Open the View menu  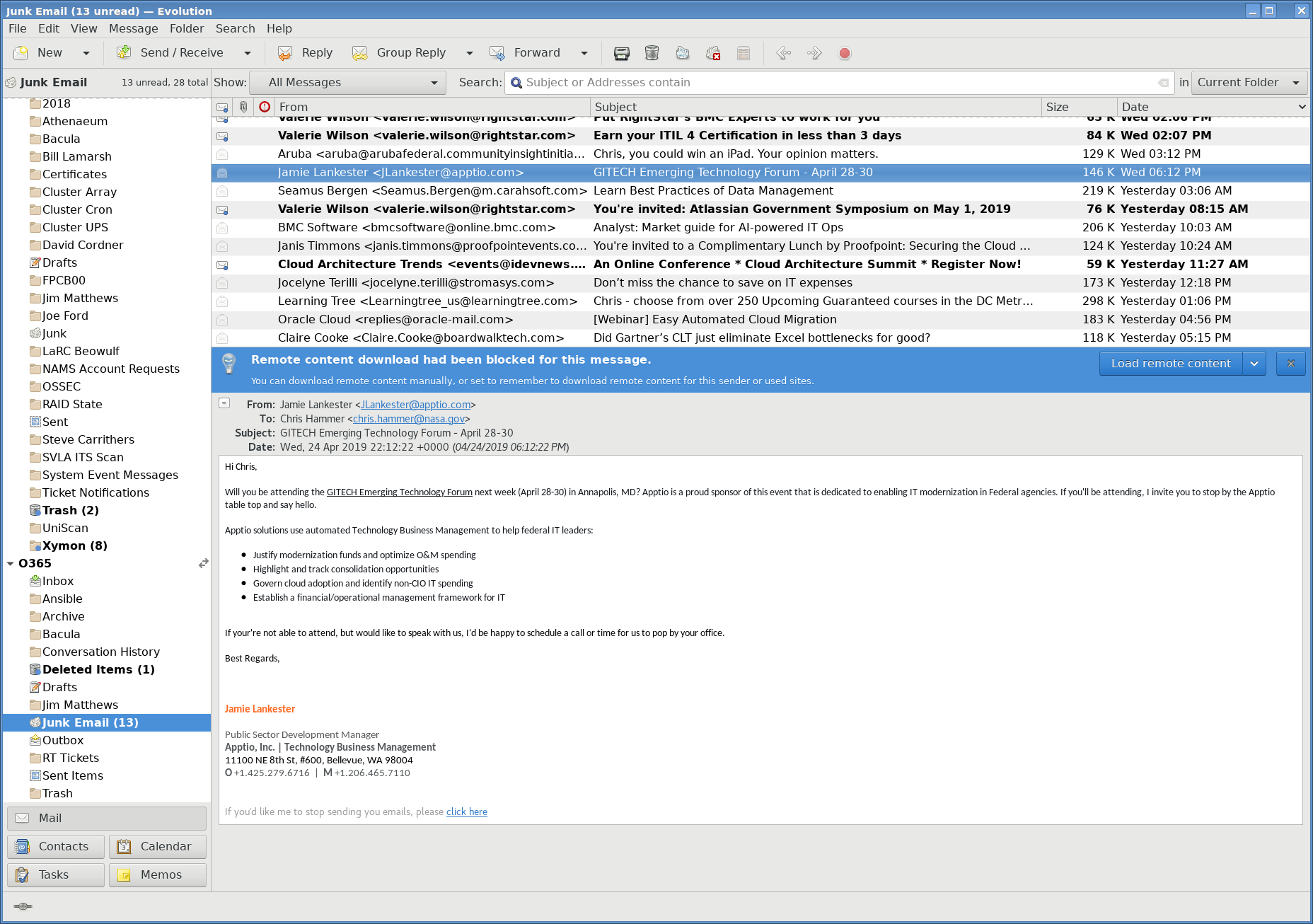click(x=84, y=28)
